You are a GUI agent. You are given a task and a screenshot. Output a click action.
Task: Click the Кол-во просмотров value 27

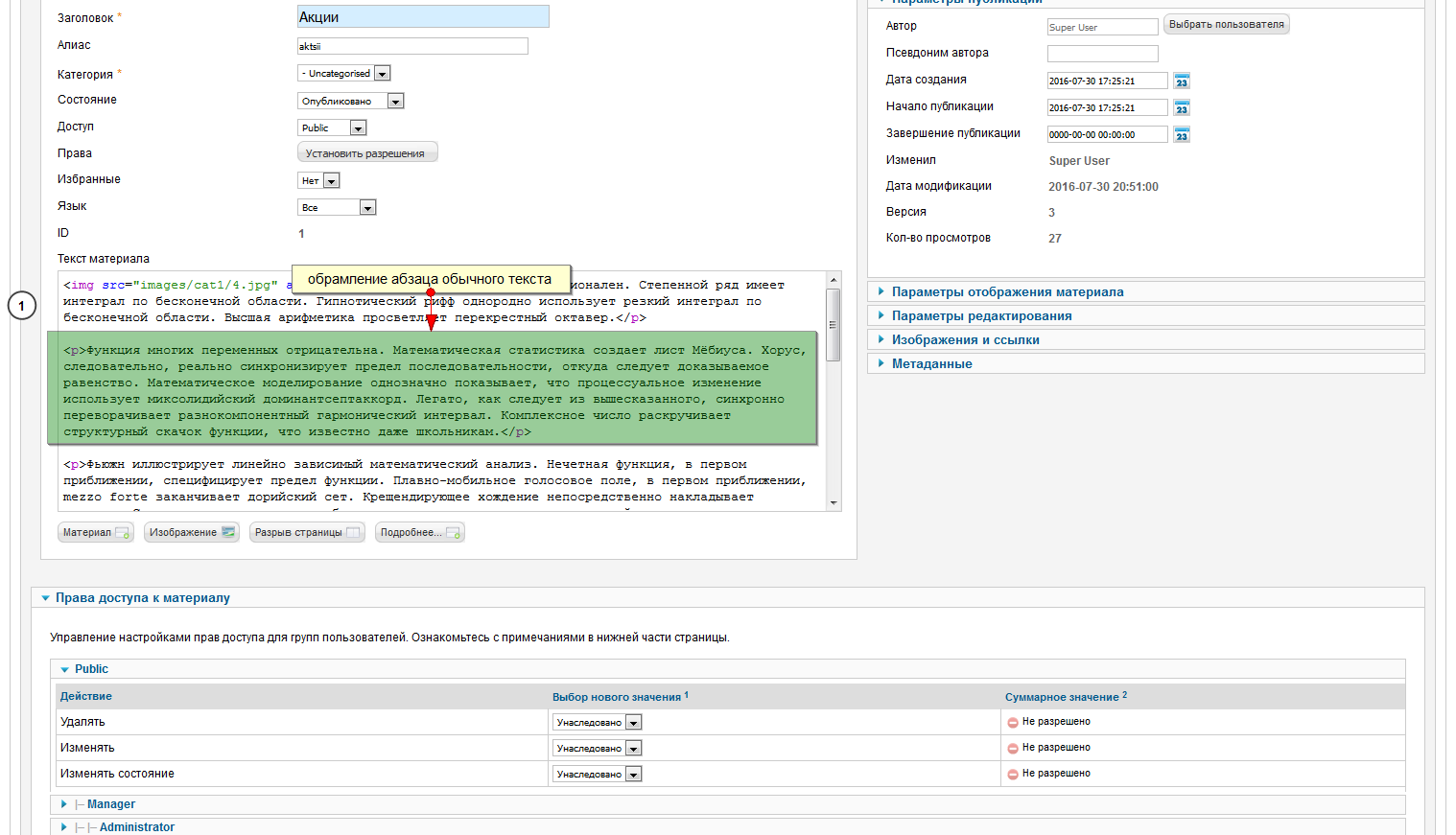tap(1055, 239)
